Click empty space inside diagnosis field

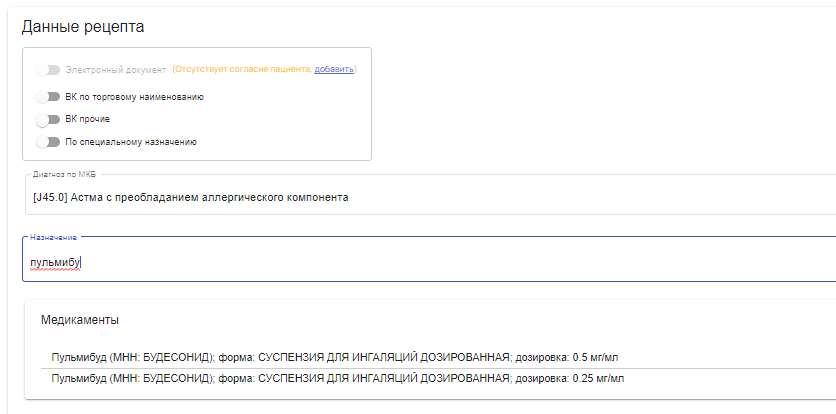[x=586, y=197]
